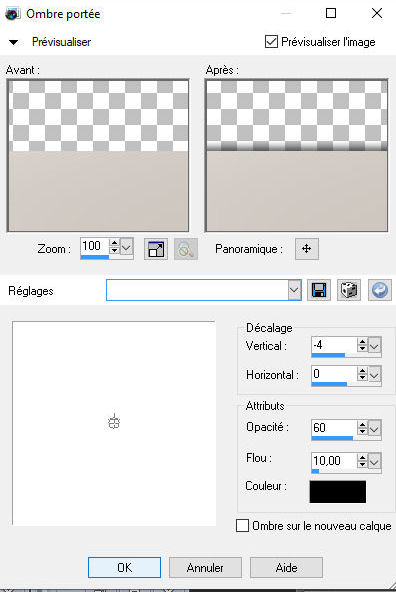Viewport: 396px width, 592px height.
Task: Open the Opacité slider dropdown
Action: point(374,429)
